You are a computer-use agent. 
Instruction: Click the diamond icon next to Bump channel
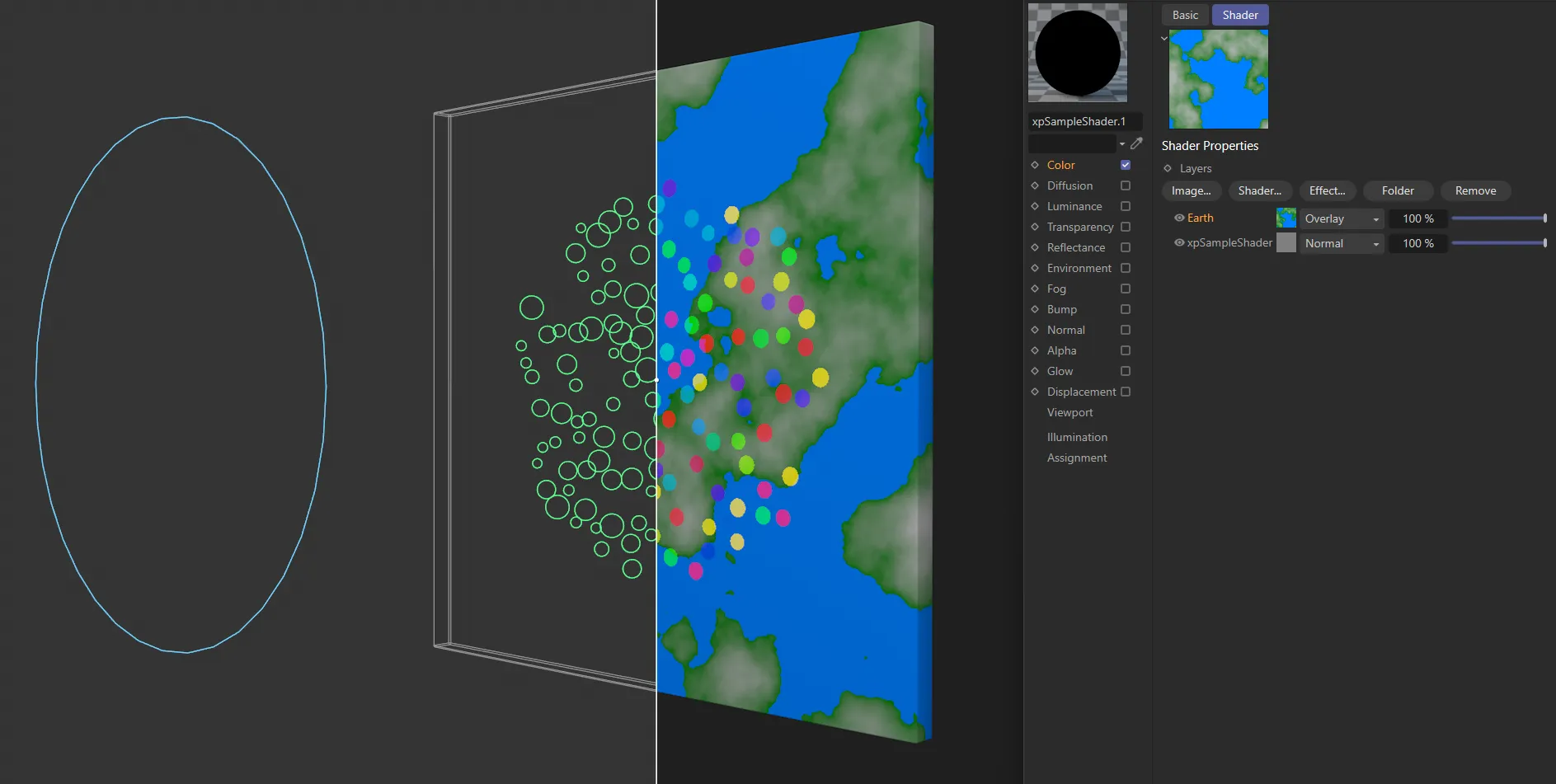(1036, 309)
